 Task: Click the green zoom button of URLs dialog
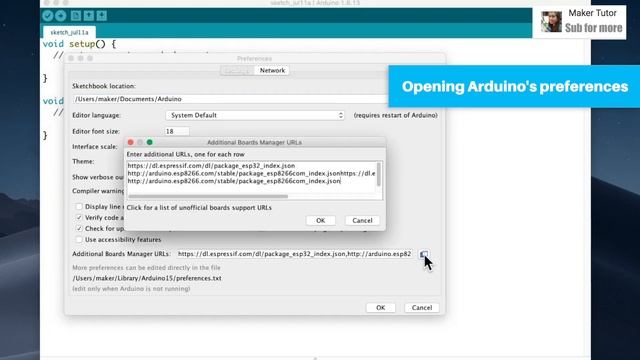coord(150,142)
